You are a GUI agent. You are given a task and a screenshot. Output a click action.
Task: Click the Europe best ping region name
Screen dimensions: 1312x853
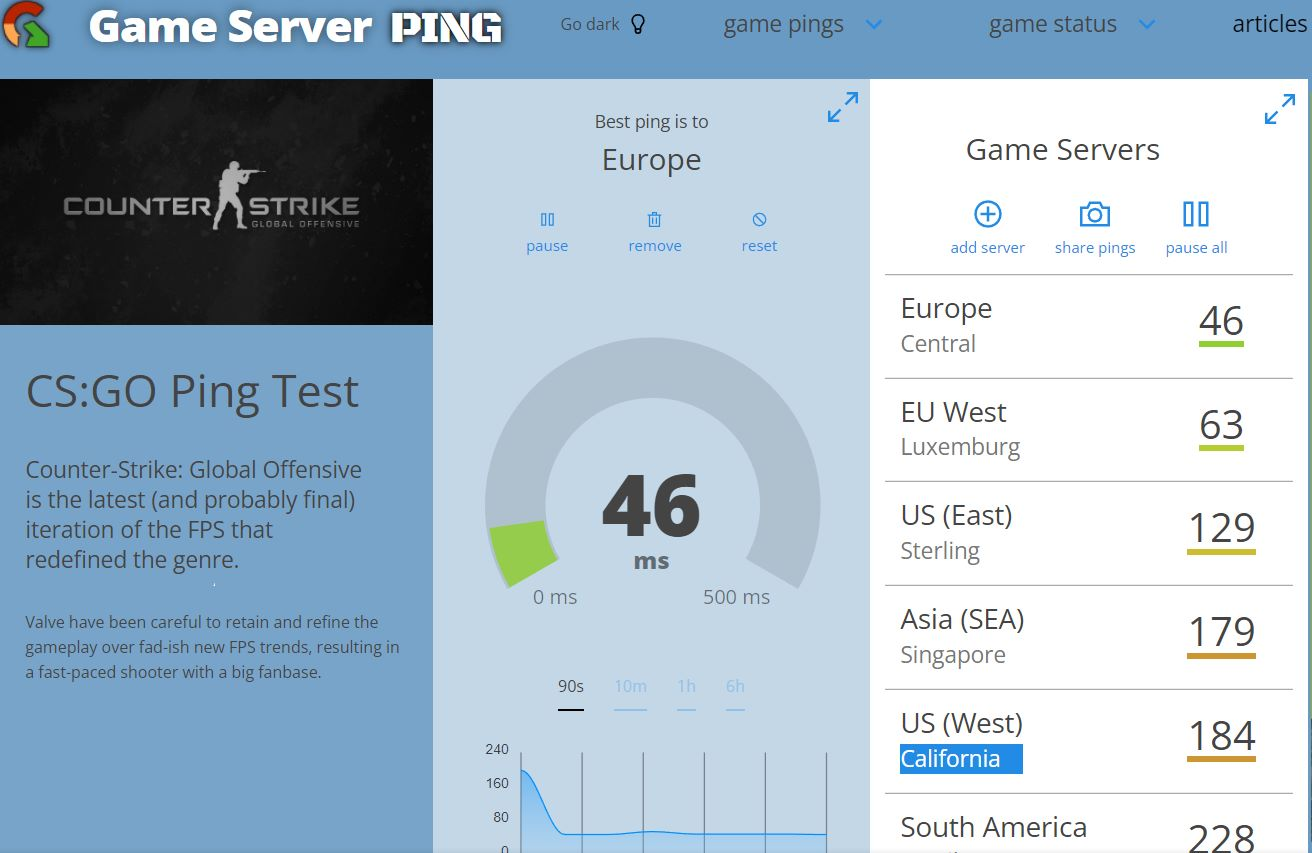click(x=651, y=160)
